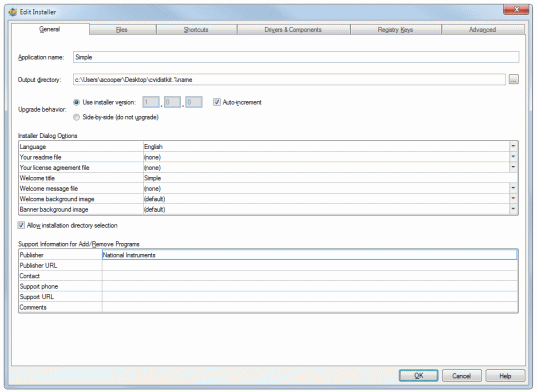Click the Contact value cell
Viewport: 538px width, 392px height.
coord(309,276)
